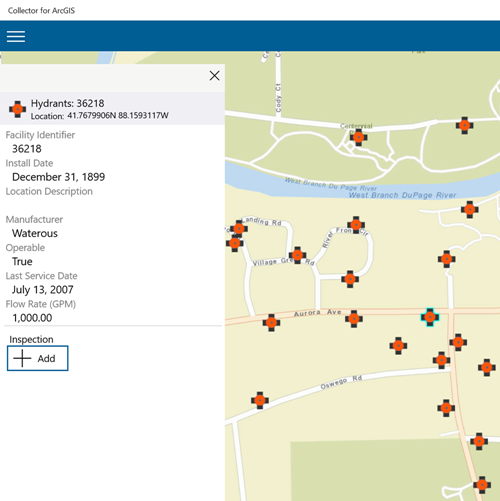
Task: Click the Flow Rate (GPM) field label
Action: (41, 304)
